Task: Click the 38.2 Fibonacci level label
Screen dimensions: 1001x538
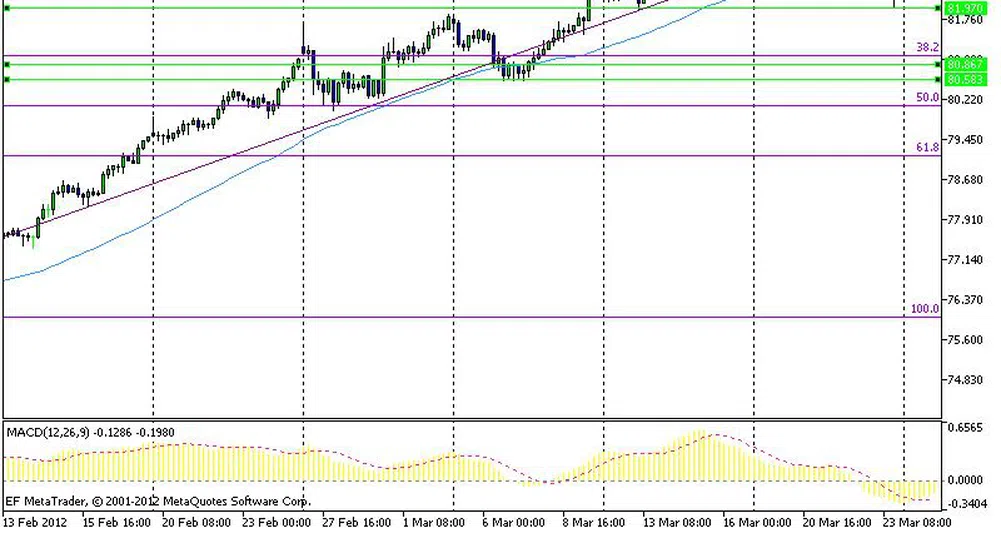Action: [927, 47]
